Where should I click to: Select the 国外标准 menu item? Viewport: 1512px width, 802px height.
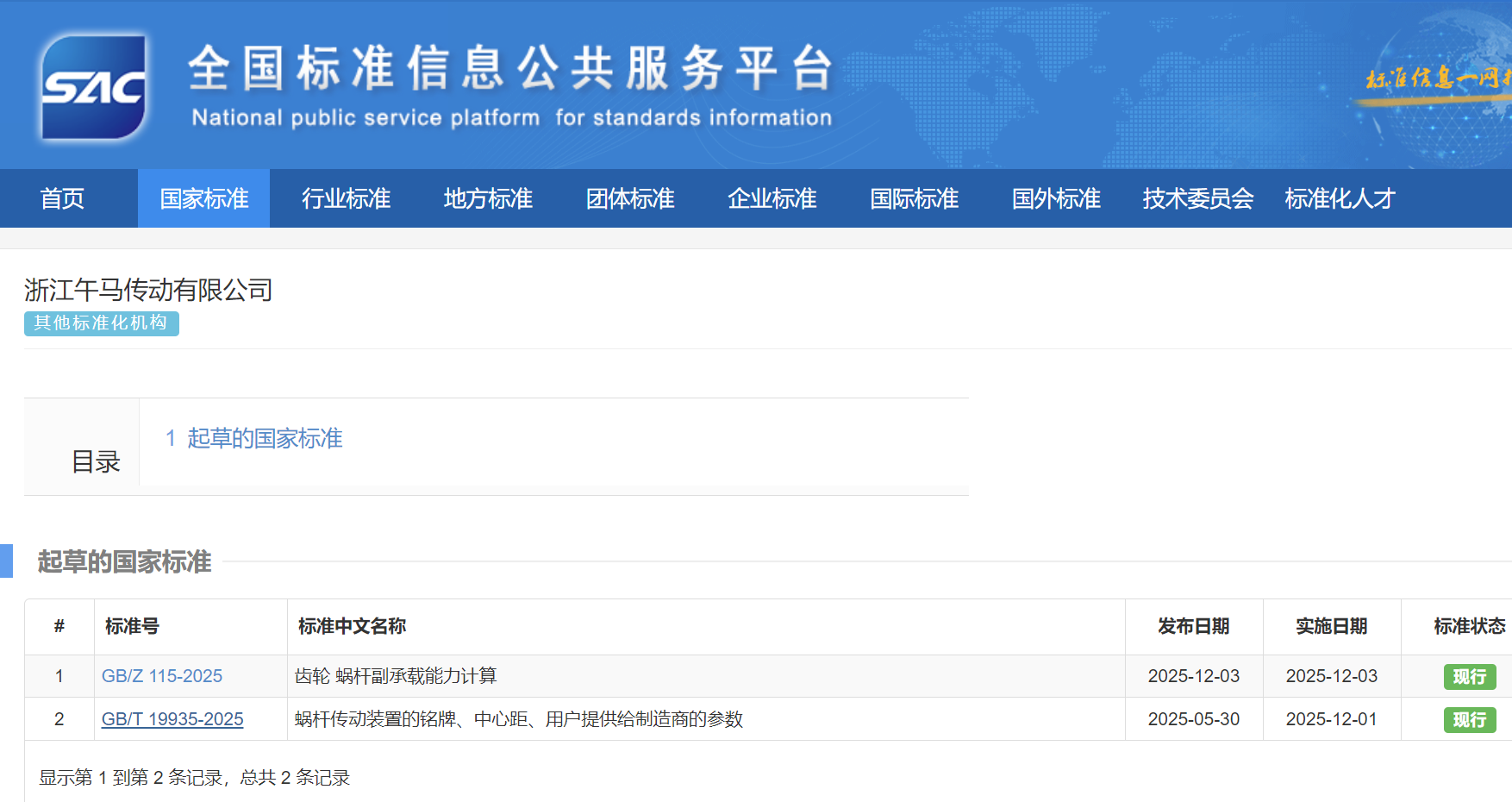click(1056, 199)
